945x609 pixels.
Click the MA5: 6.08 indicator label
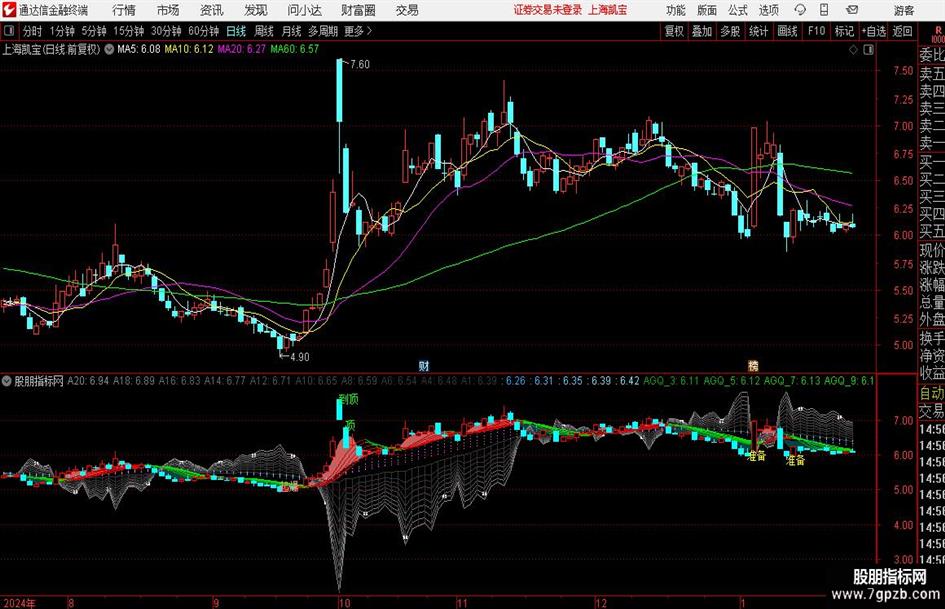click(x=139, y=49)
